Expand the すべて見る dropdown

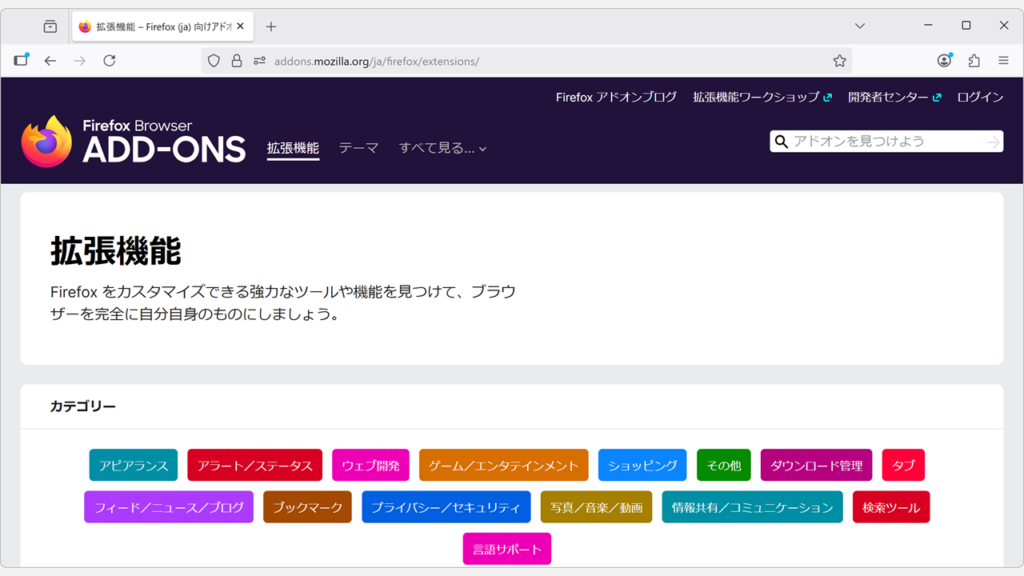coord(443,148)
